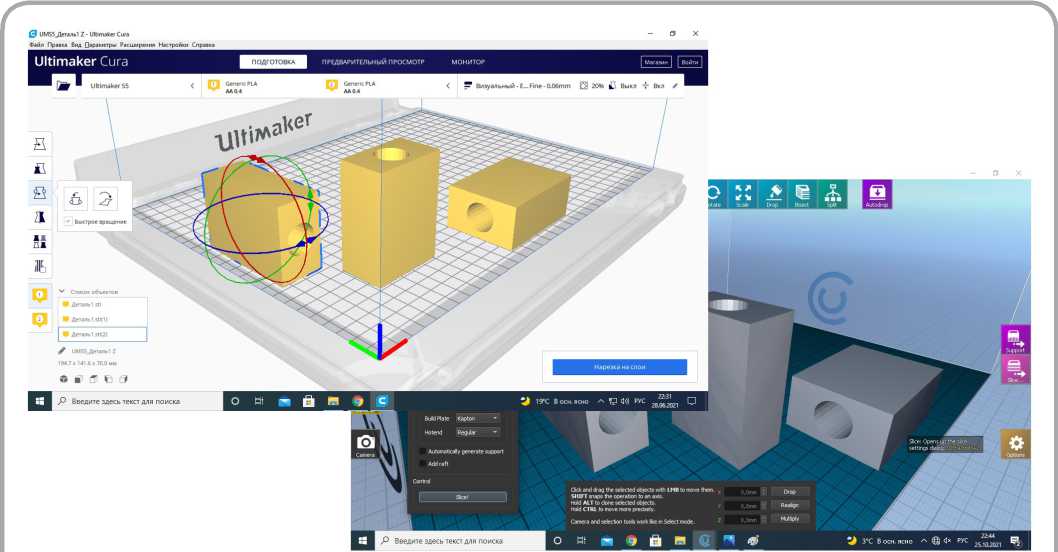1058x552 pixels.
Task: Select extruder 2 button in Cura sidebar
Action: pyautogui.click(x=40, y=319)
